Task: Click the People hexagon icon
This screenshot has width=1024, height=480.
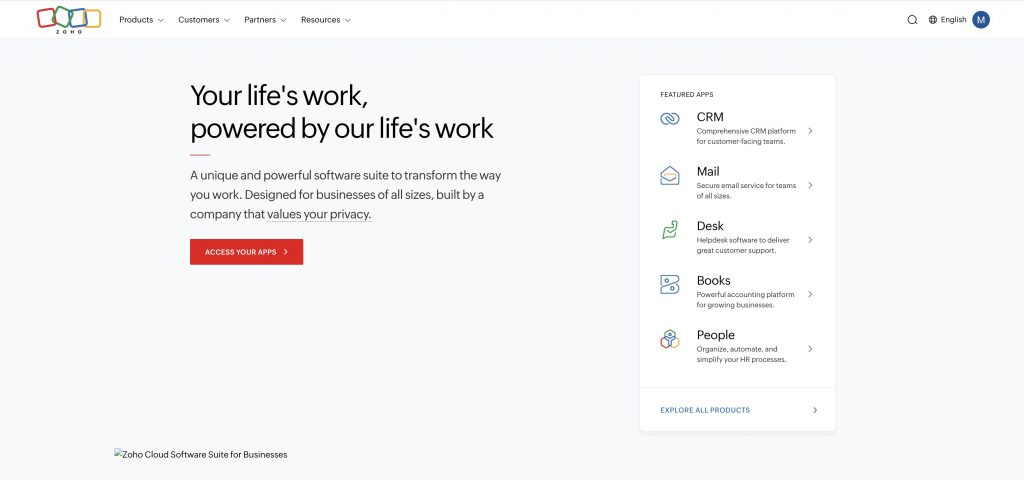Action: pos(669,339)
